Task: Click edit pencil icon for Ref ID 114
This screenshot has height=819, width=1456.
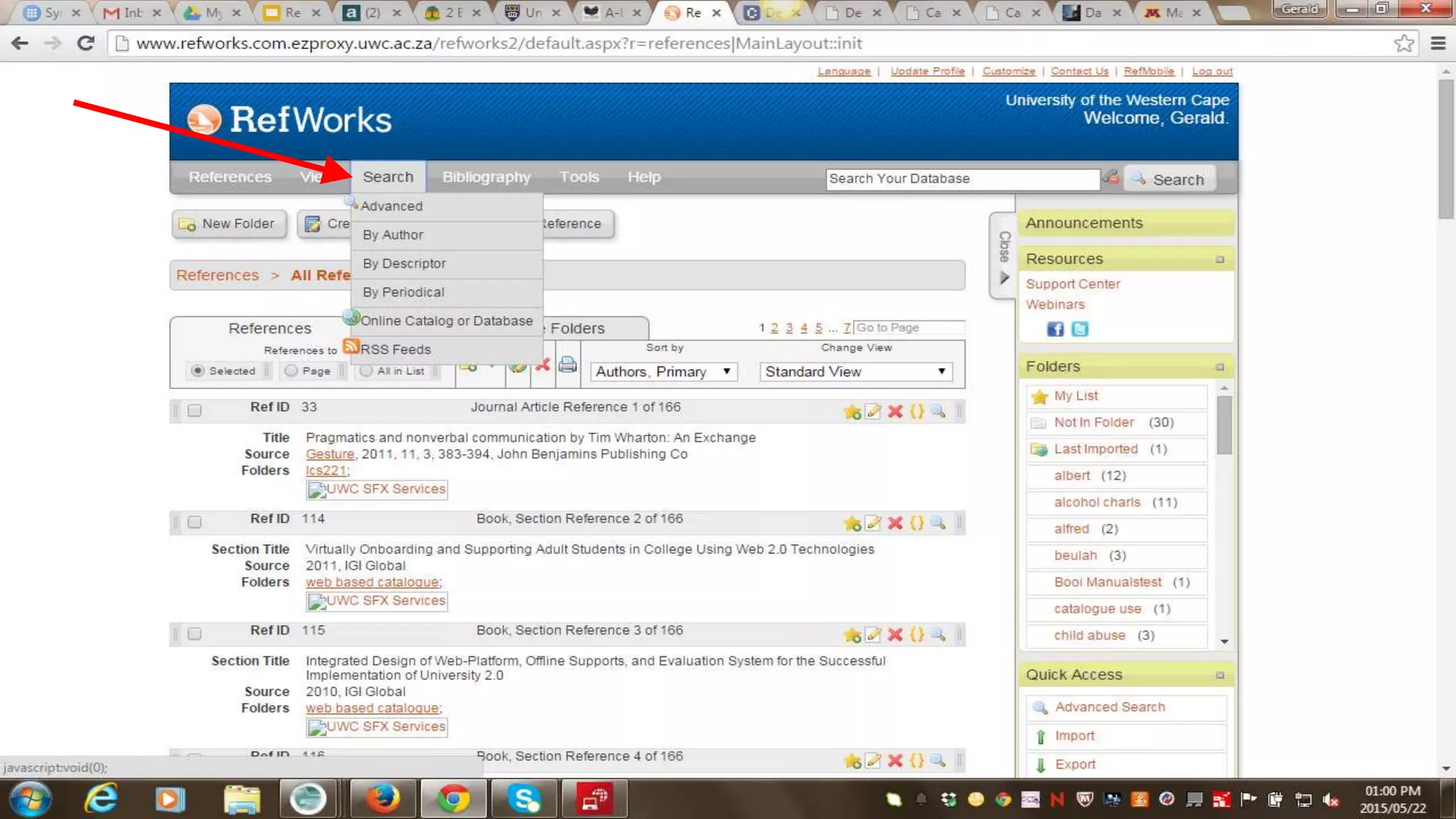Action: tap(873, 523)
